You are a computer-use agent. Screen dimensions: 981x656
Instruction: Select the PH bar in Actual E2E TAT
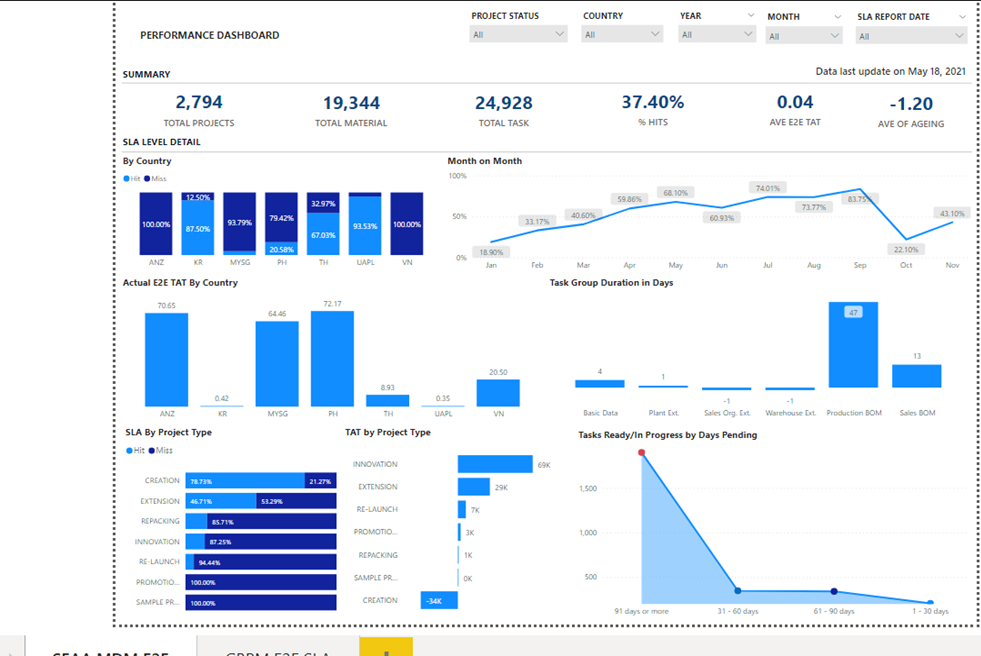pos(332,359)
